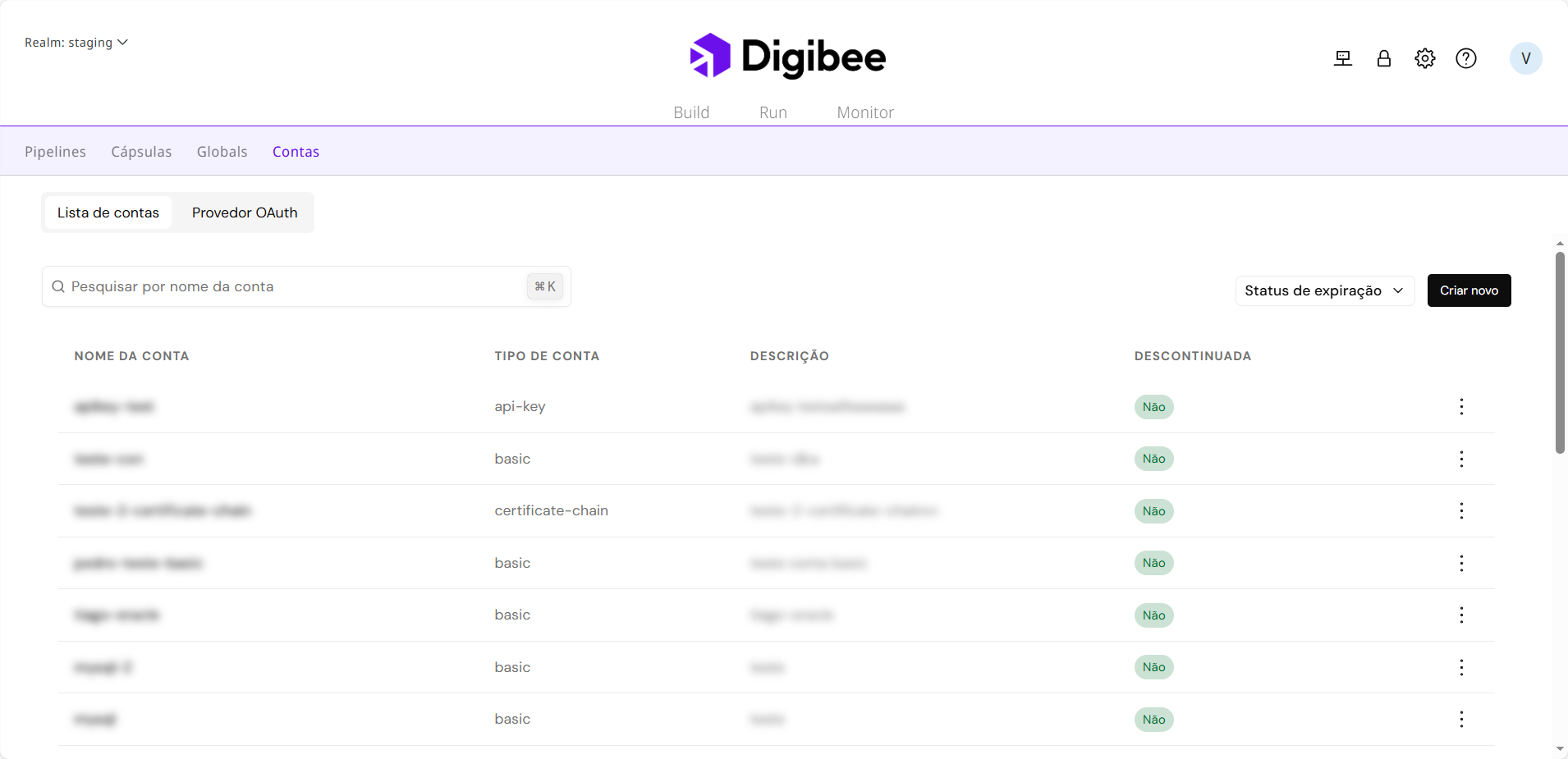Open the Monitor menu
Screen dimensions: 1568x759
click(x=865, y=112)
